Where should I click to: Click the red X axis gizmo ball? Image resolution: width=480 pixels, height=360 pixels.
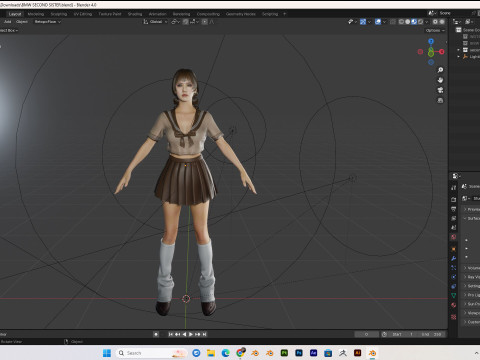442,52
